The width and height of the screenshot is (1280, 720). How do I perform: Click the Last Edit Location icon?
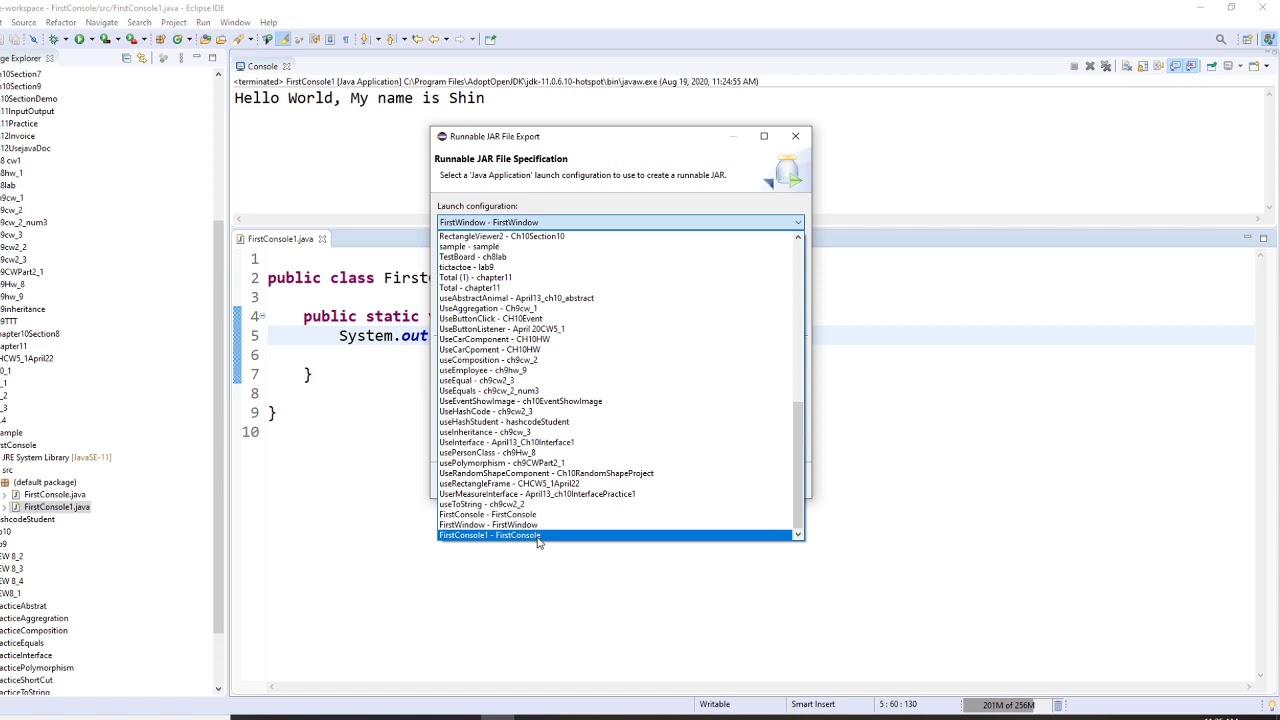click(418, 39)
